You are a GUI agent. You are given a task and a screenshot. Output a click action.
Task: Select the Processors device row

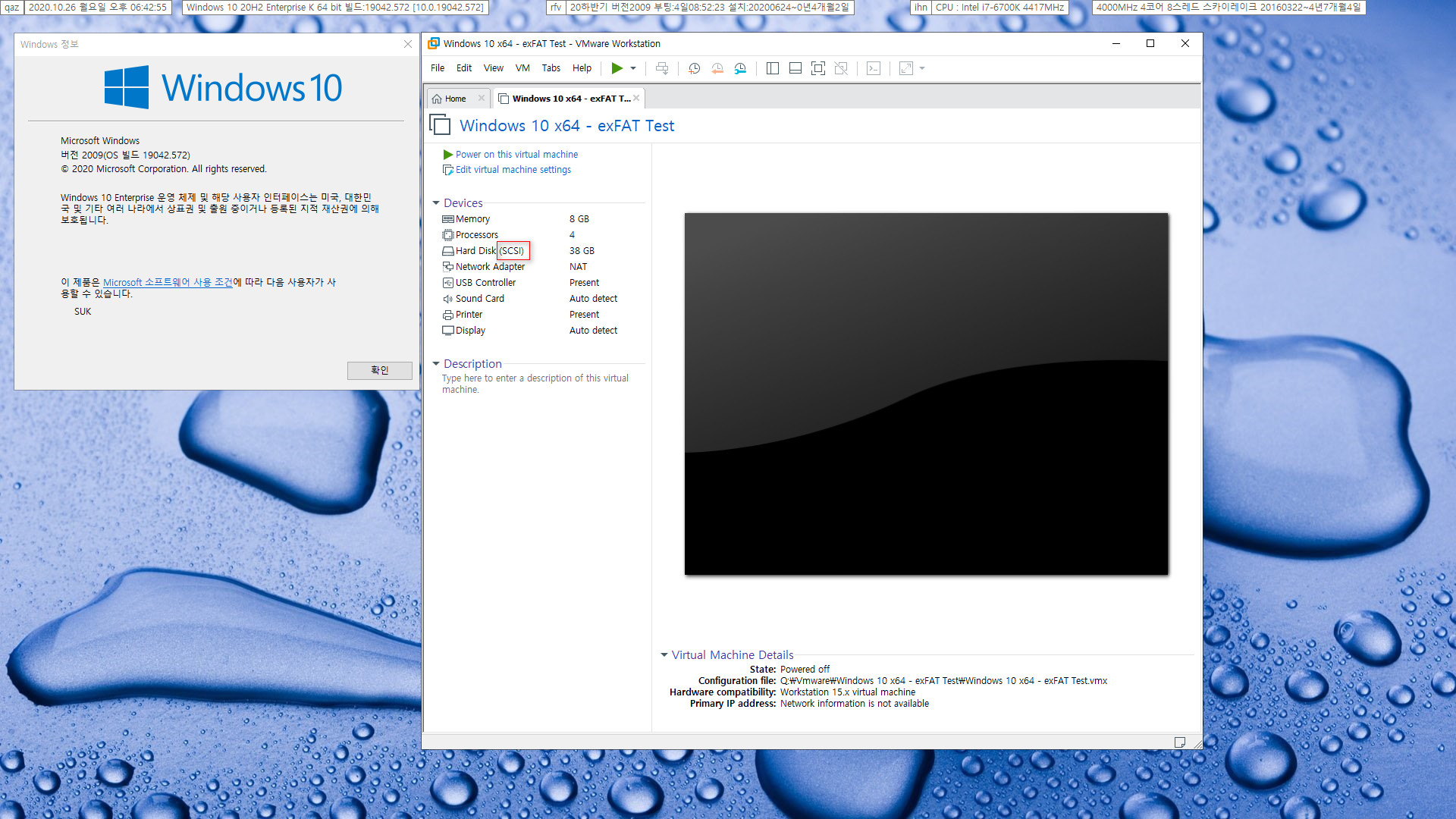pyautogui.click(x=542, y=235)
